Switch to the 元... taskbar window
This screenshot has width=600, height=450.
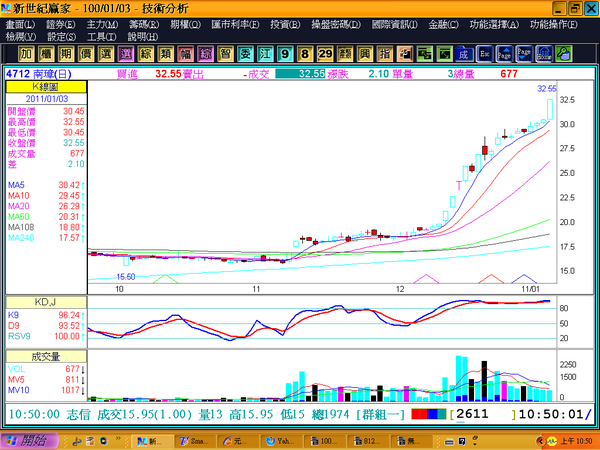pyautogui.click(x=240, y=442)
